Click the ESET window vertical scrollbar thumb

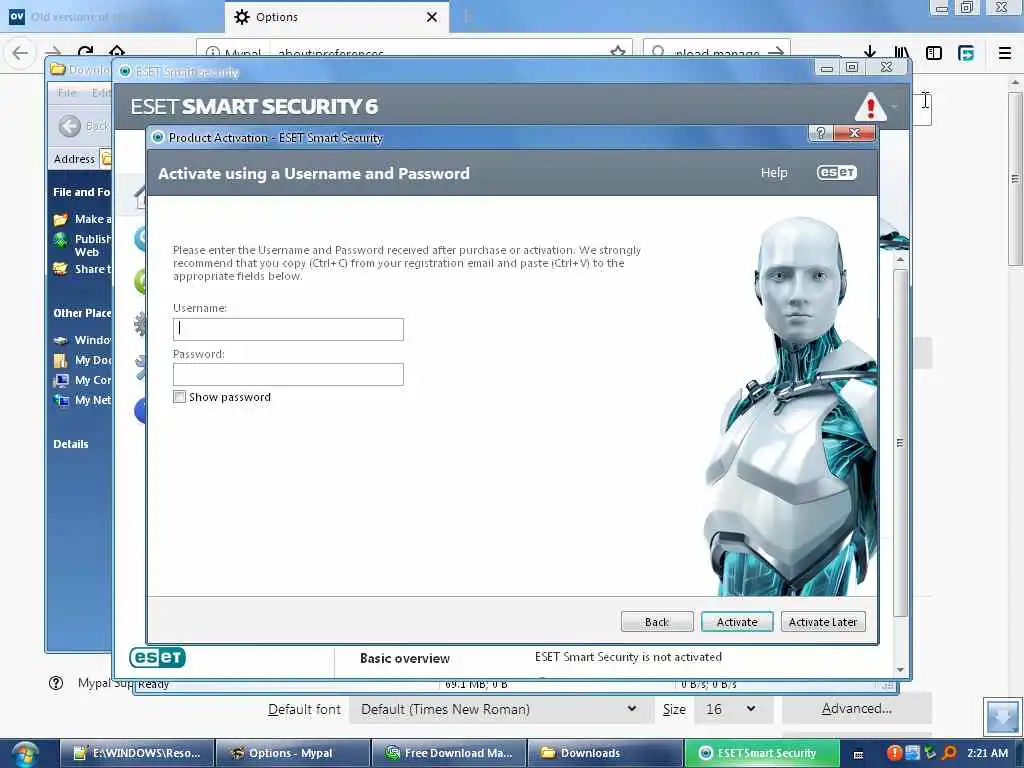(x=900, y=443)
